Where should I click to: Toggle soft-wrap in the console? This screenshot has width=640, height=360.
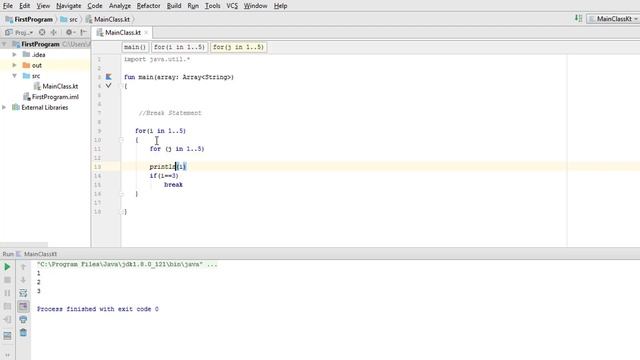23,293
